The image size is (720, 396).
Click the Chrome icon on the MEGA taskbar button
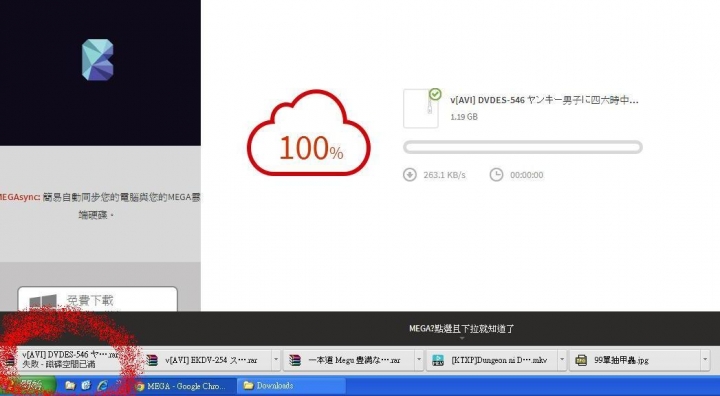point(140,386)
